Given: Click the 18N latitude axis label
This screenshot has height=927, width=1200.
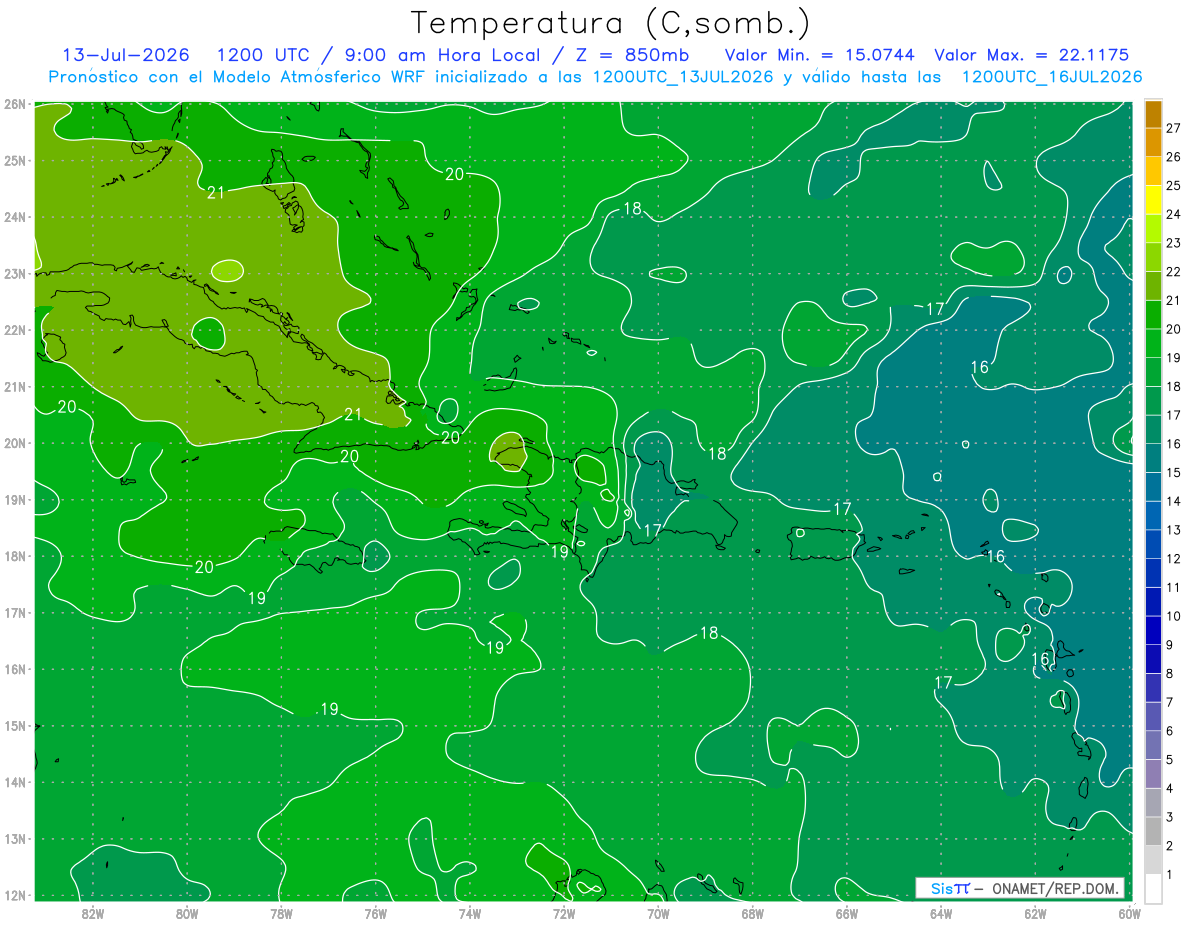Looking at the screenshot, I should pos(14,556).
